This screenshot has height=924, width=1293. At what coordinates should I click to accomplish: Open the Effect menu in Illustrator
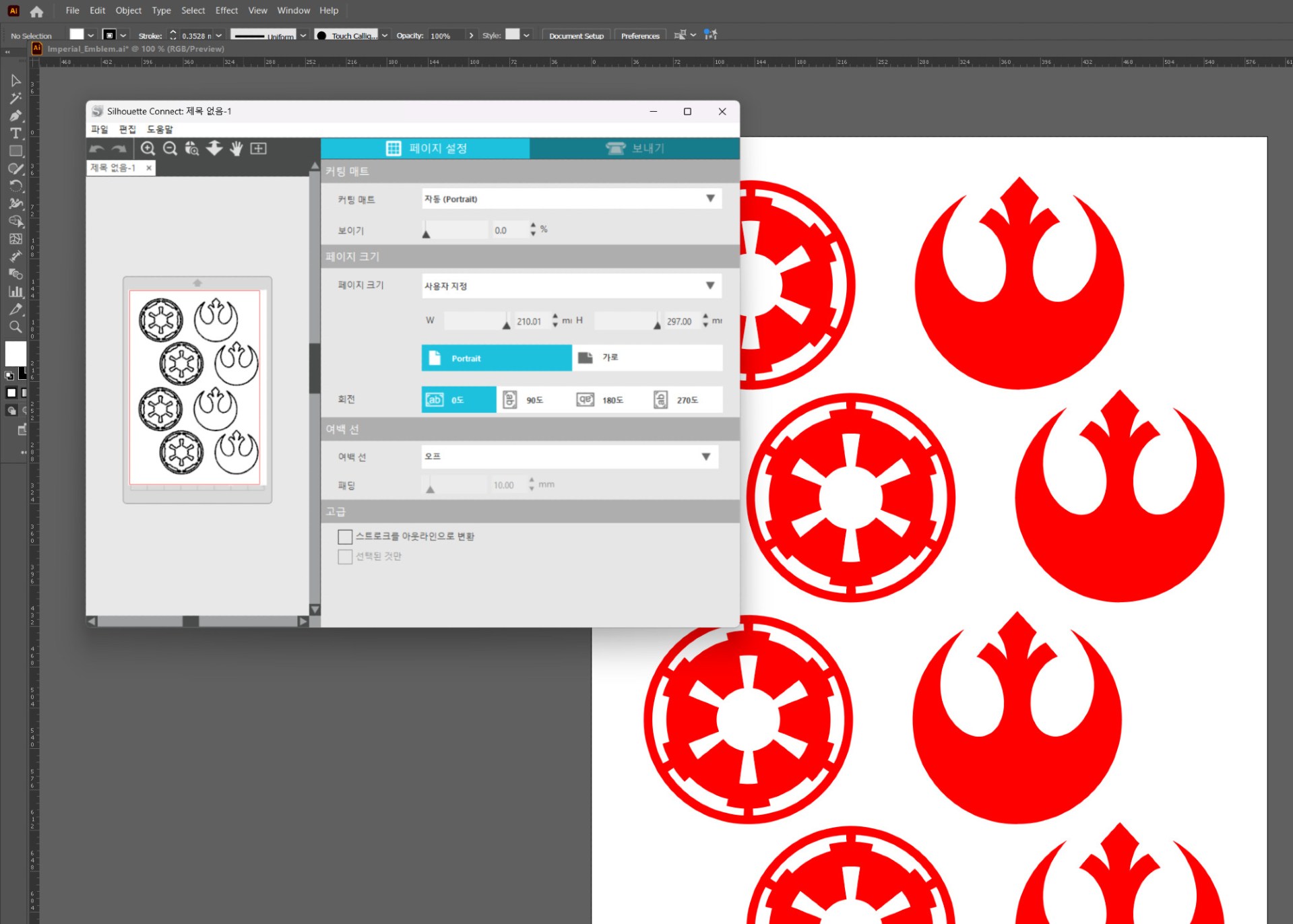(x=226, y=11)
